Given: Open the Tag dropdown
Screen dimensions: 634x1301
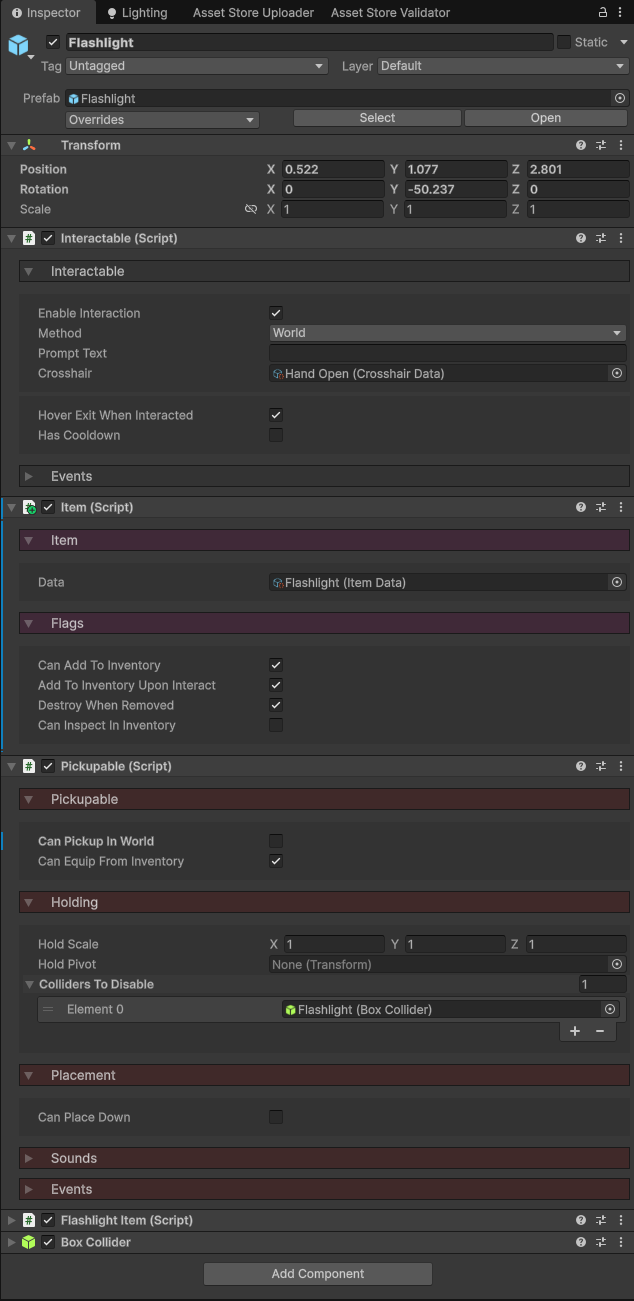Looking at the screenshot, I should [x=196, y=66].
